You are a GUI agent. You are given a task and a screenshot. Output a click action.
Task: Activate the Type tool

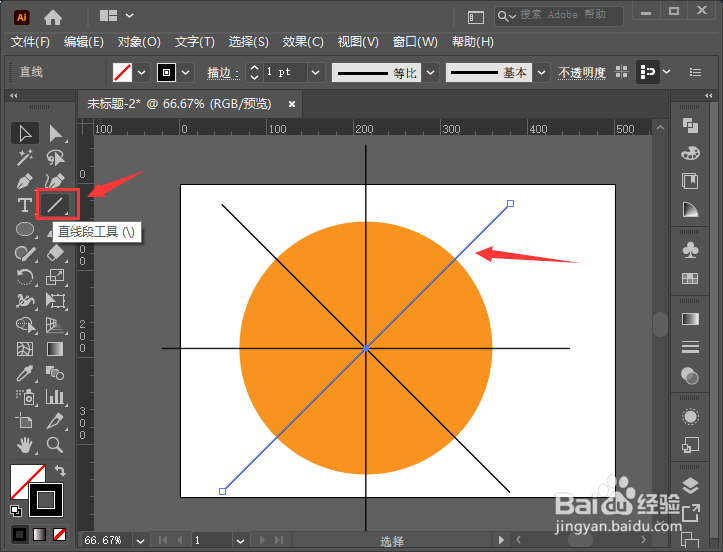(25, 205)
